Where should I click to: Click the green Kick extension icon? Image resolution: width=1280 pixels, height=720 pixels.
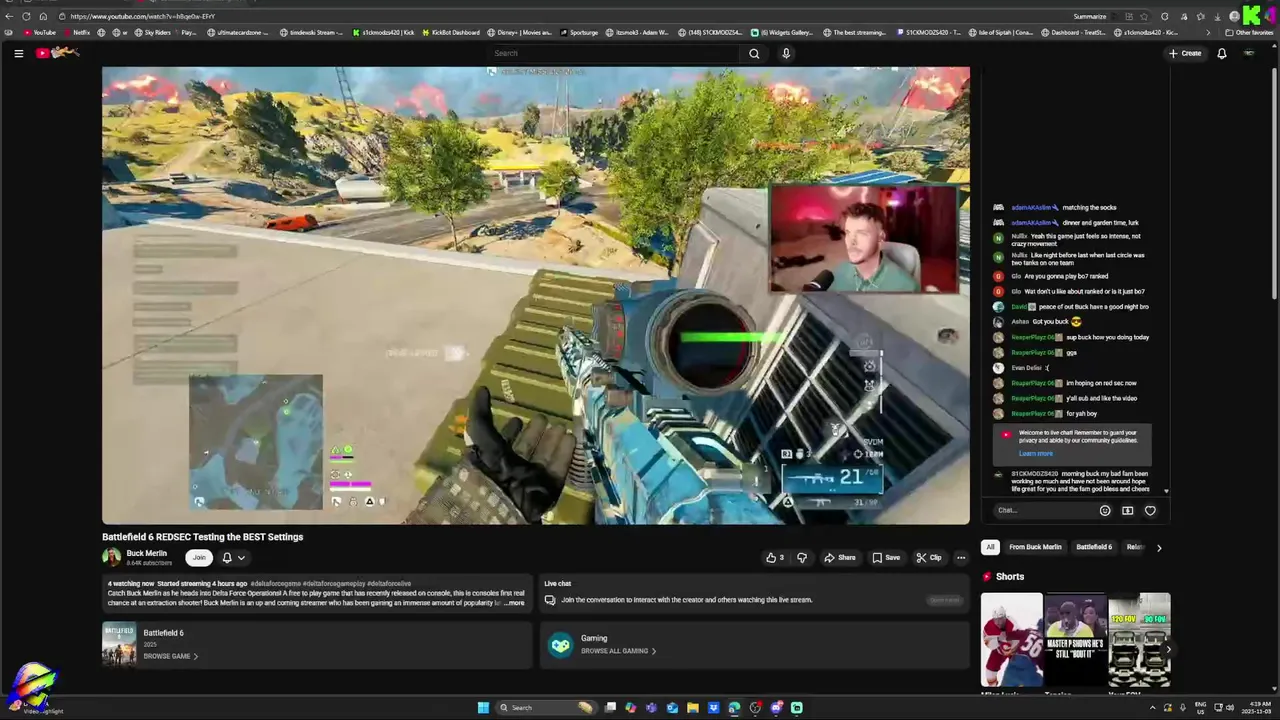(1251, 15)
